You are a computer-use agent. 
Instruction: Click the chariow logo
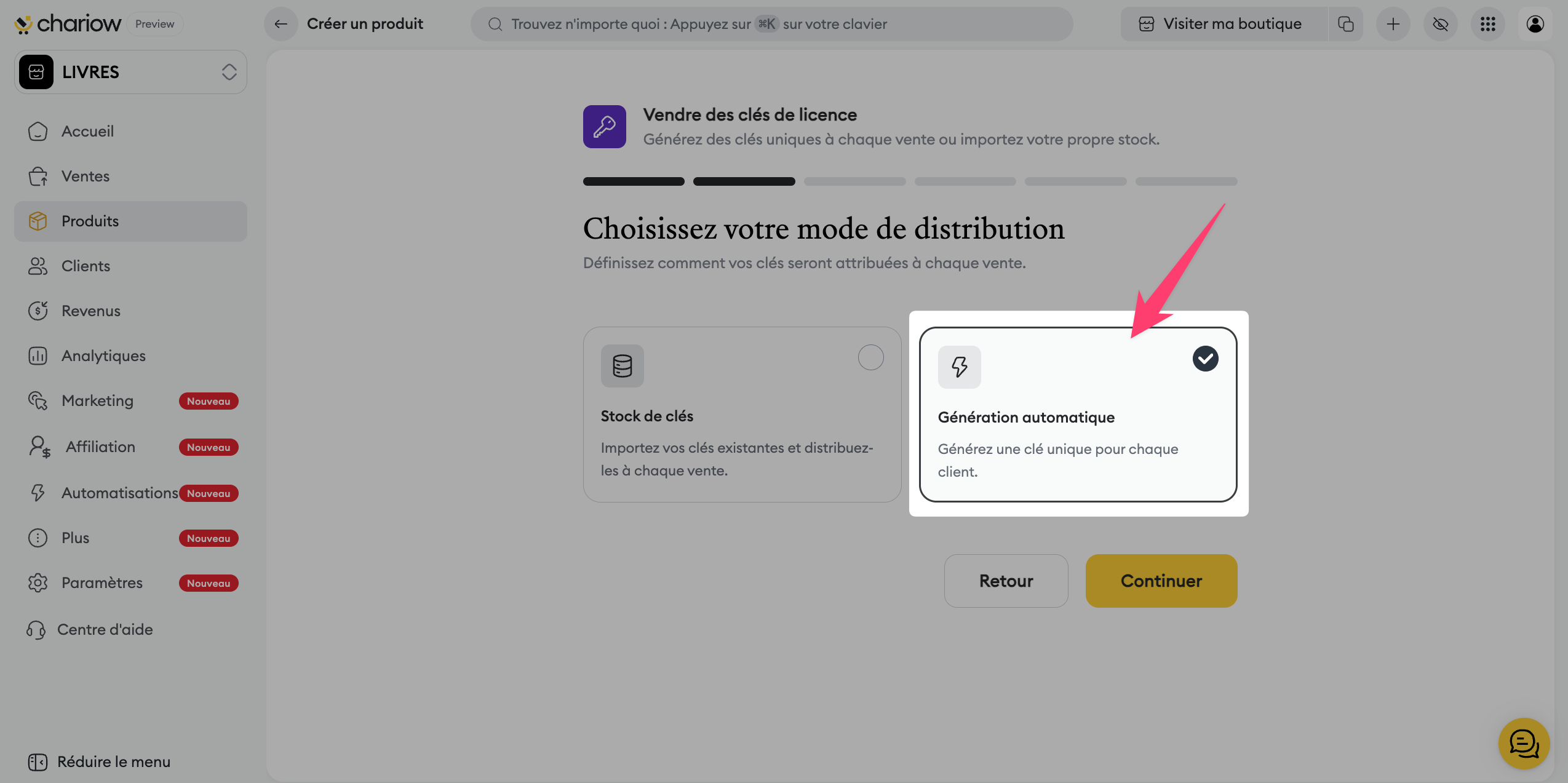[x=68, y=24]
